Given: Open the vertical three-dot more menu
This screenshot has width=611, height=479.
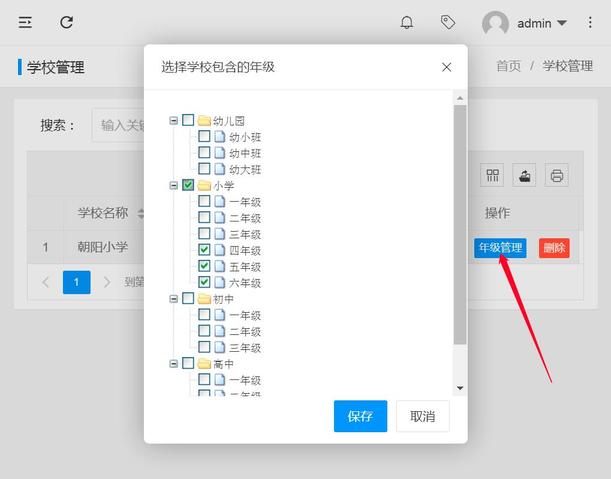Looking at the screenshot, I should point(590,23).
